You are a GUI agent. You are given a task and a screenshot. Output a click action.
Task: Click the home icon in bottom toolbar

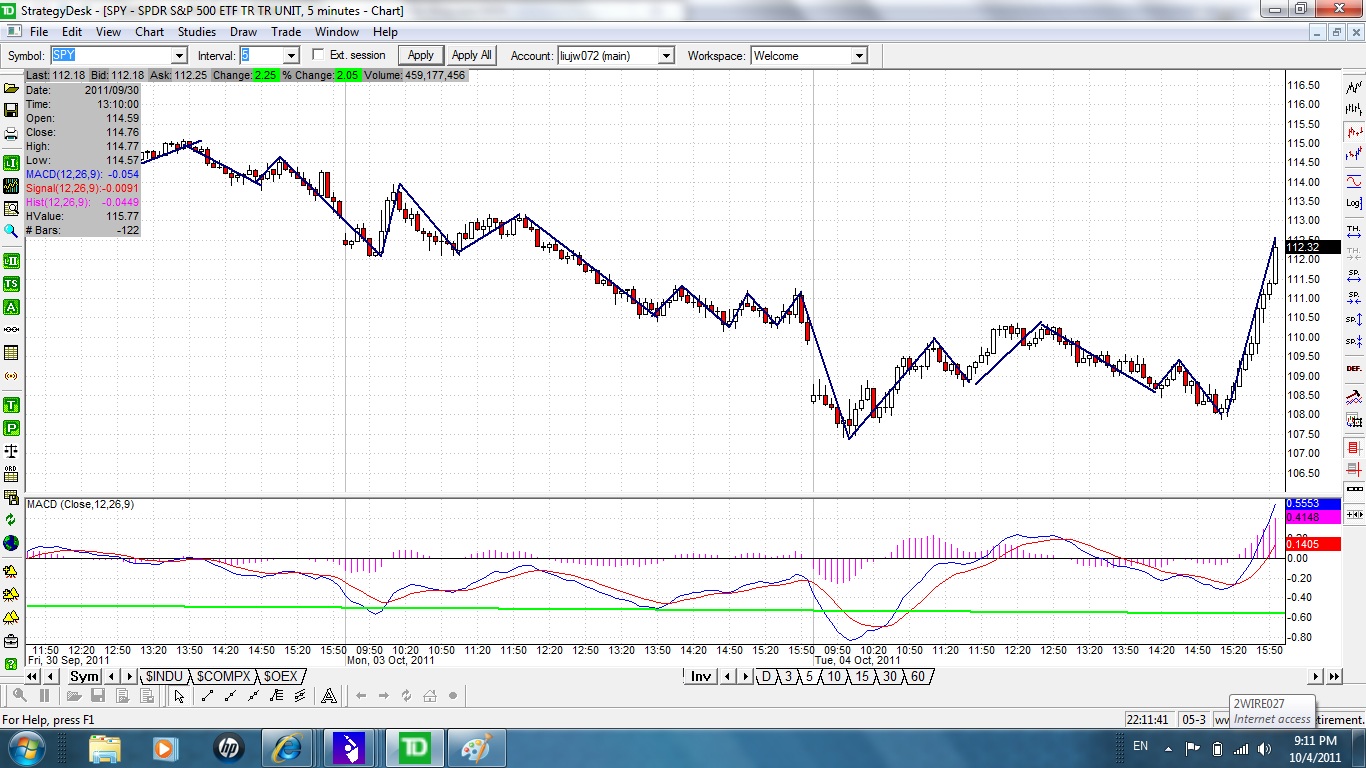point(430,696)
